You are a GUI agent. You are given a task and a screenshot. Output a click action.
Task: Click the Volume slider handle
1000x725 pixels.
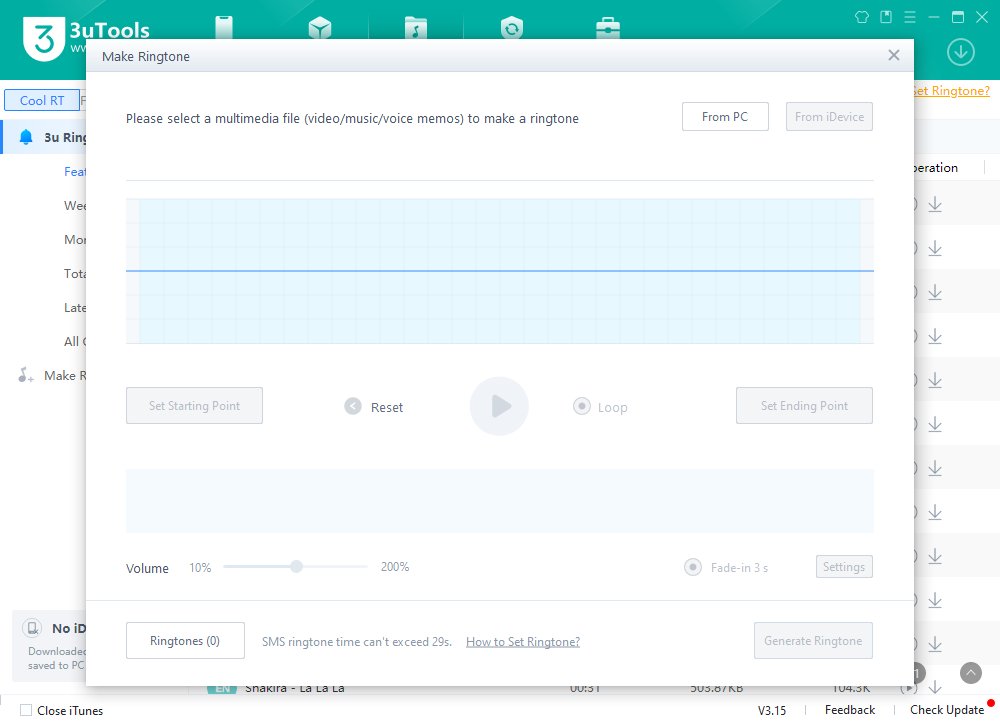coord(297,566)
